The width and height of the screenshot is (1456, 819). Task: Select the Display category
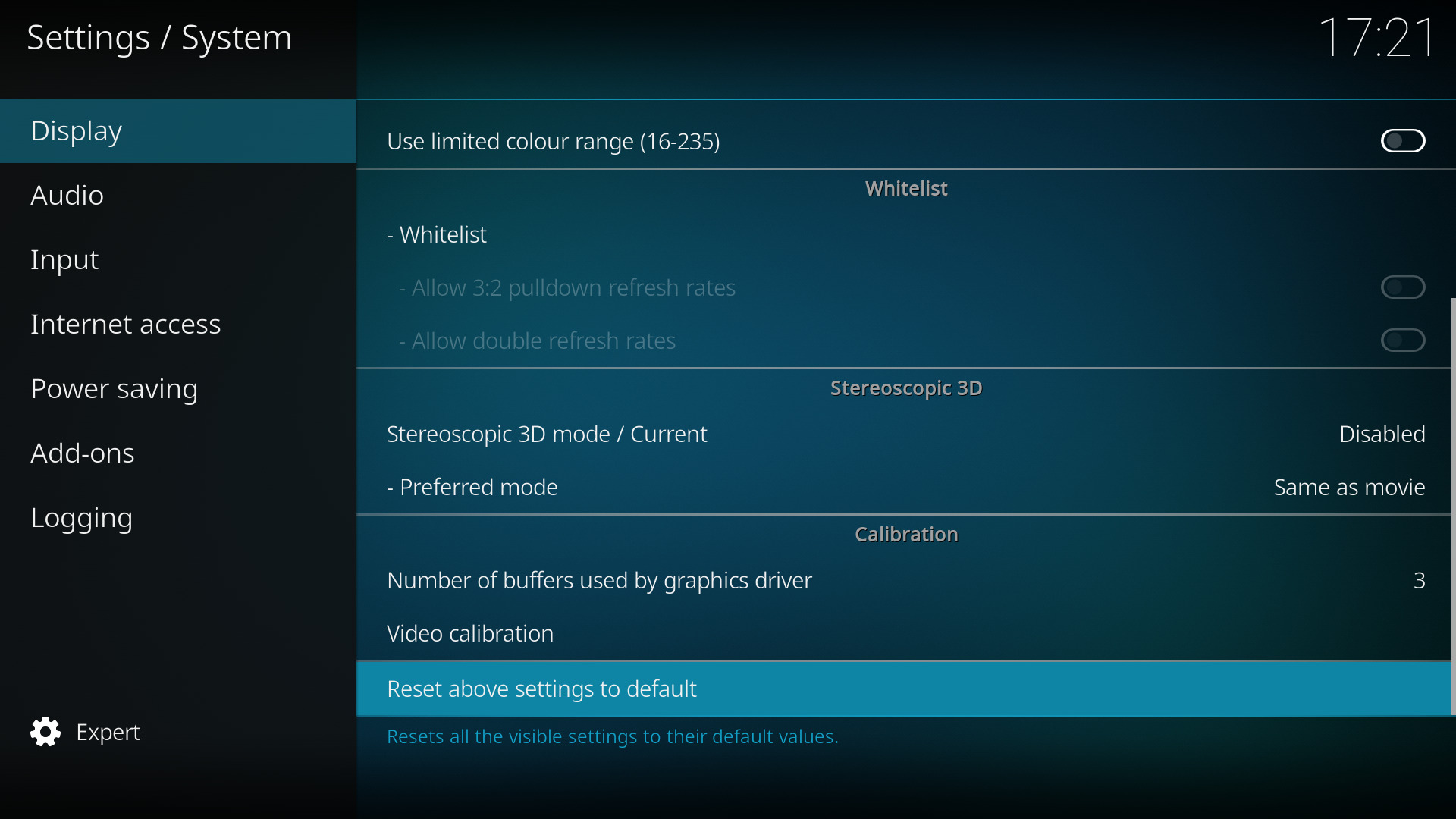pyautogui.click(x=178, y=130)
